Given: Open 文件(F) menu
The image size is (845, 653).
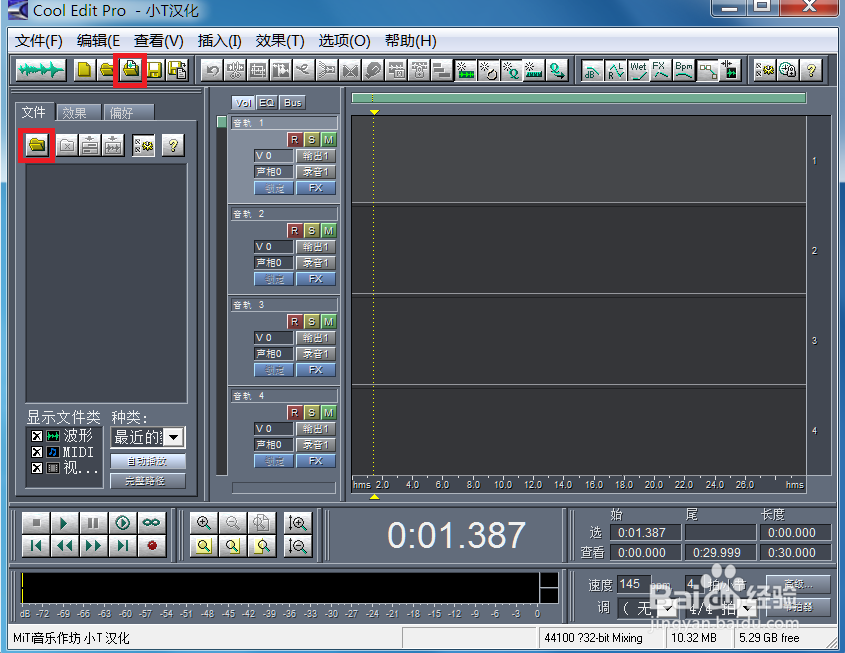Looking at the screenshot, I should [39, 41].
